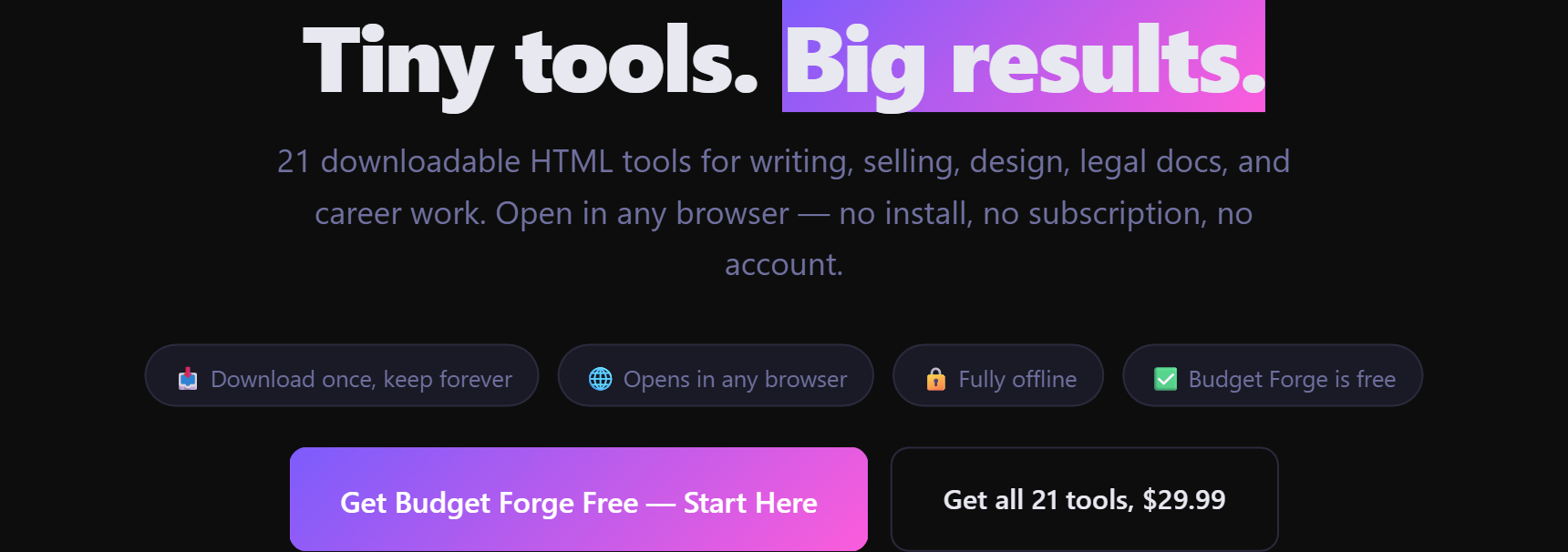Screen dimensions: 1568x552
Task: Click the globe icon beside Opens in any browser
Action: pyautogui.click(x=601, y=379)
